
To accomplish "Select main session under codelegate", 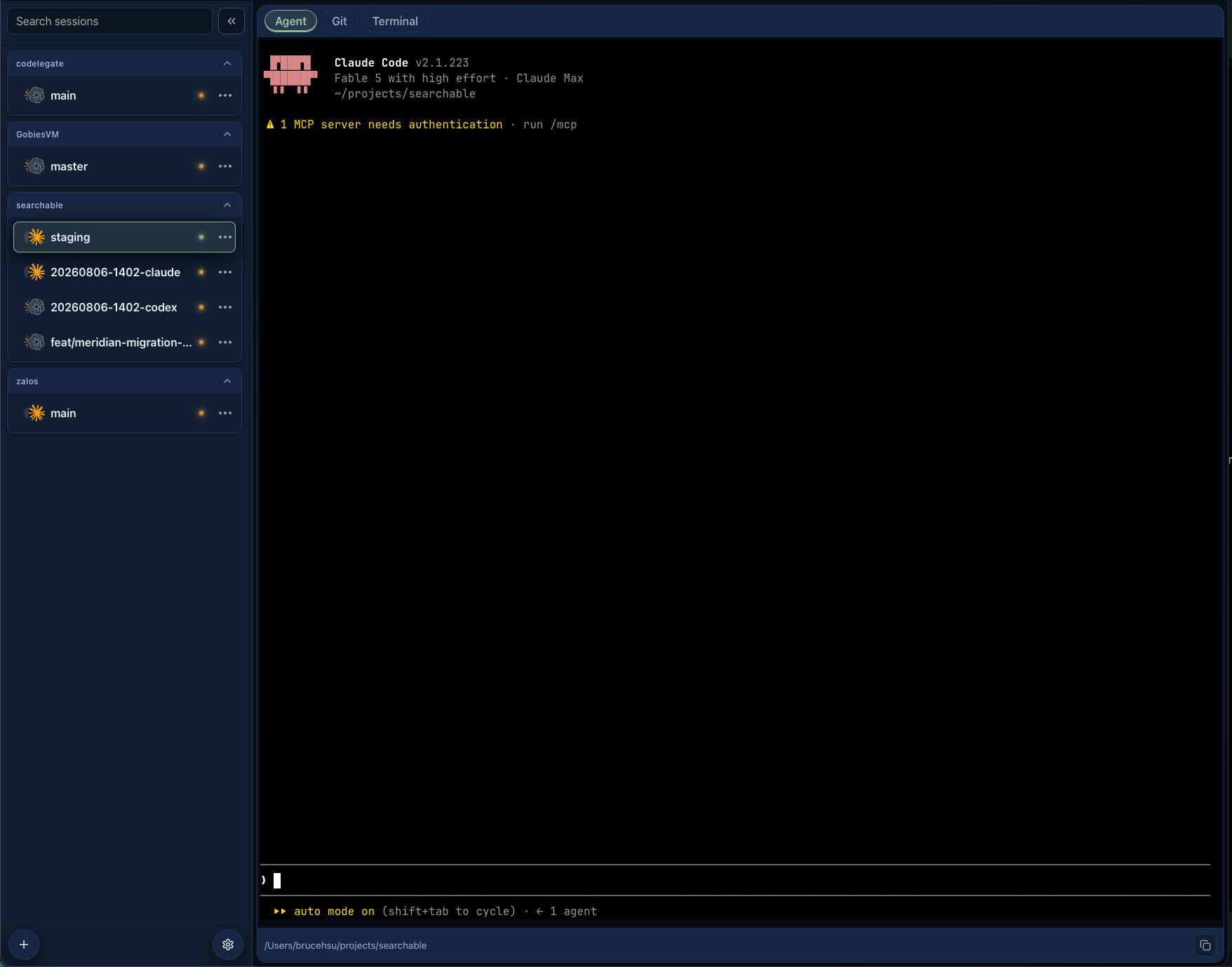I will coord(124,95).
